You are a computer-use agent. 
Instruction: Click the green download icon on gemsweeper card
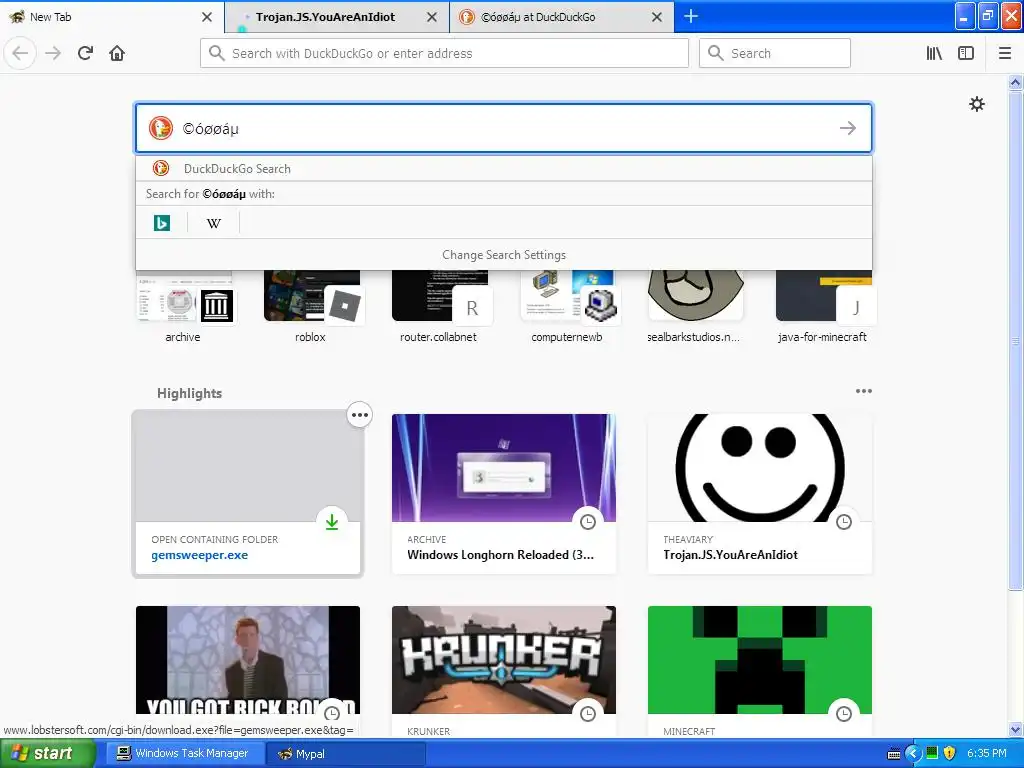tap(332, 522)
